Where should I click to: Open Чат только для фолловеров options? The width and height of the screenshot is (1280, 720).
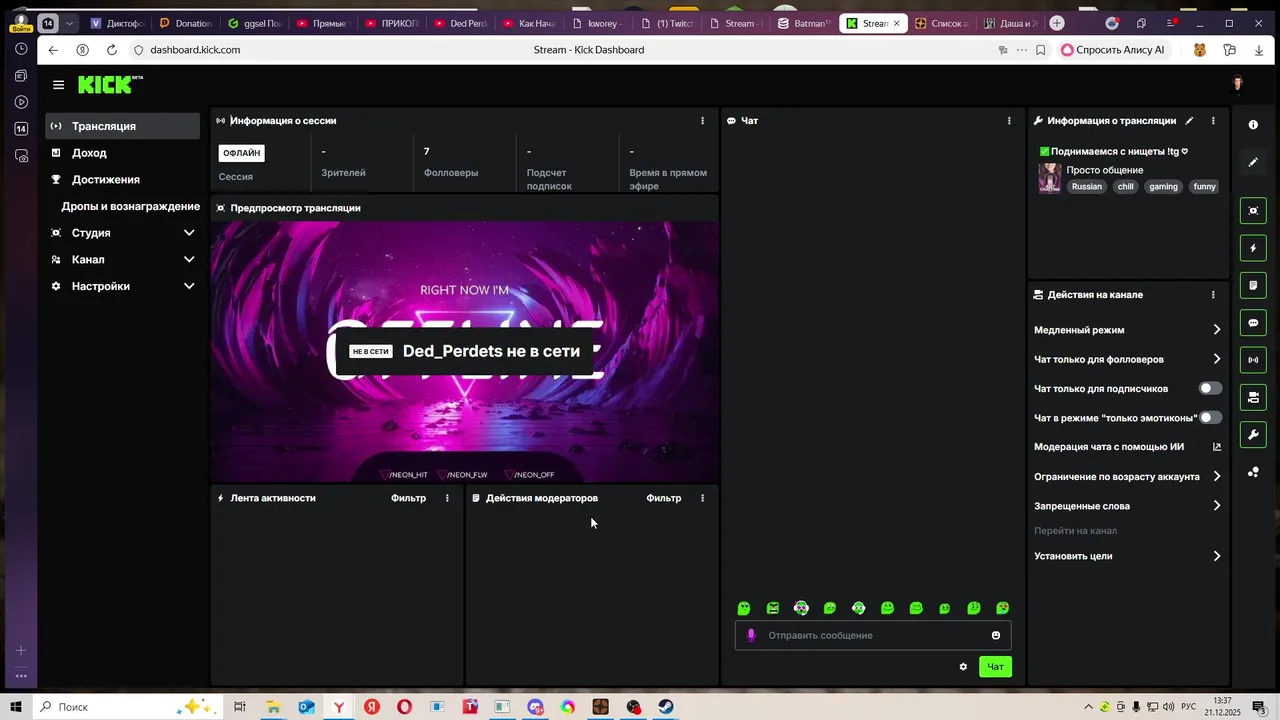coord(1128,359)
